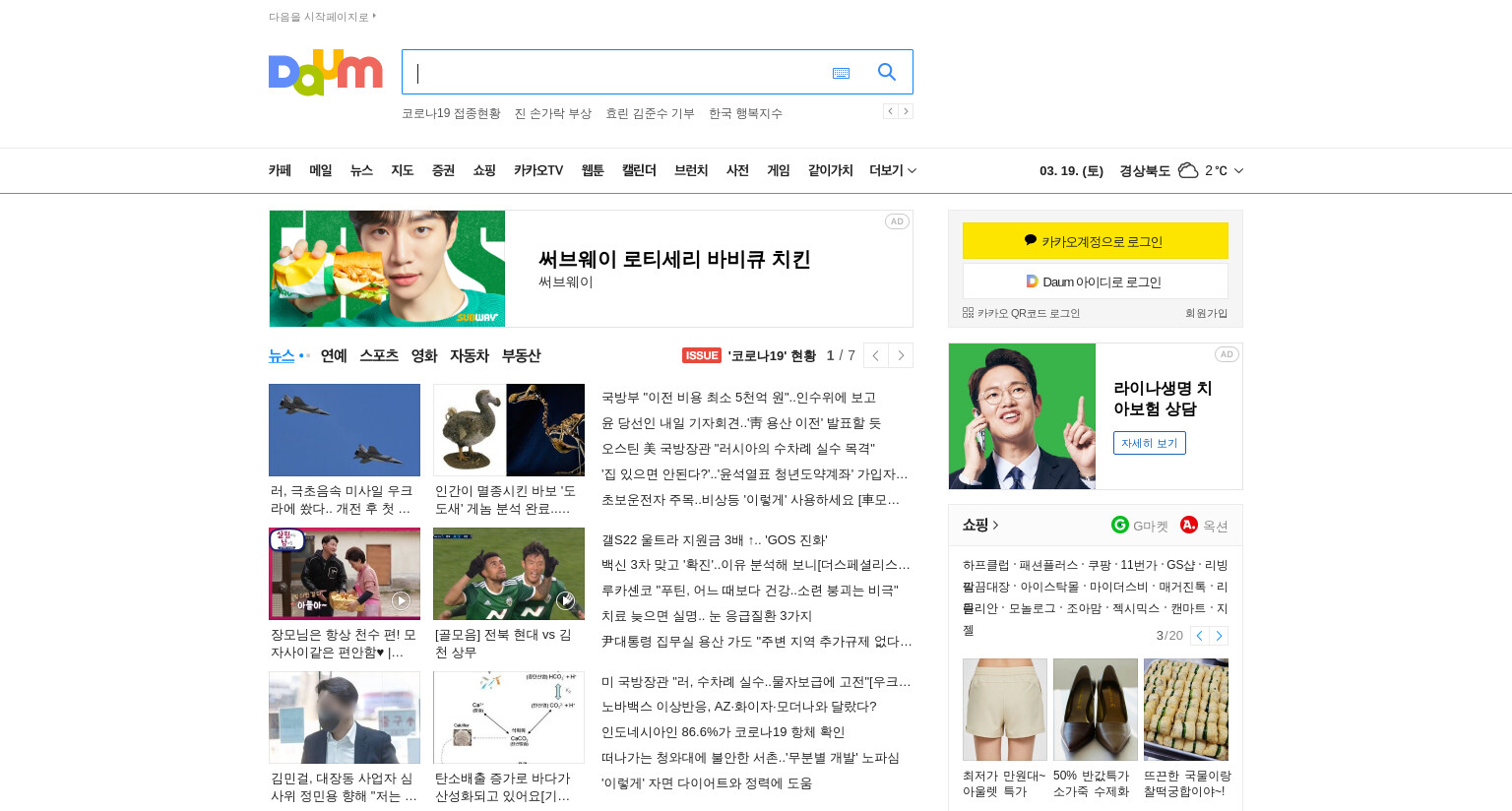Play the 장모님 video thumbnail

tap(345, 574)
